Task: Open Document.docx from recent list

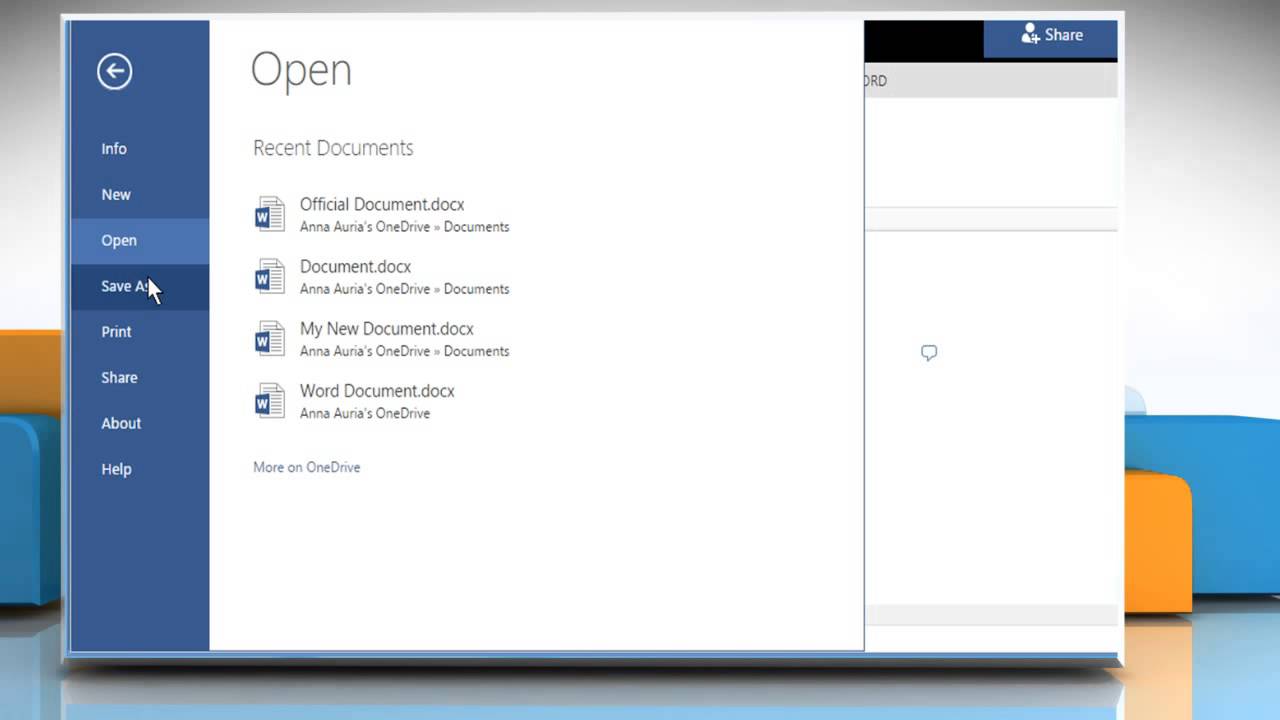Action: 382,276
